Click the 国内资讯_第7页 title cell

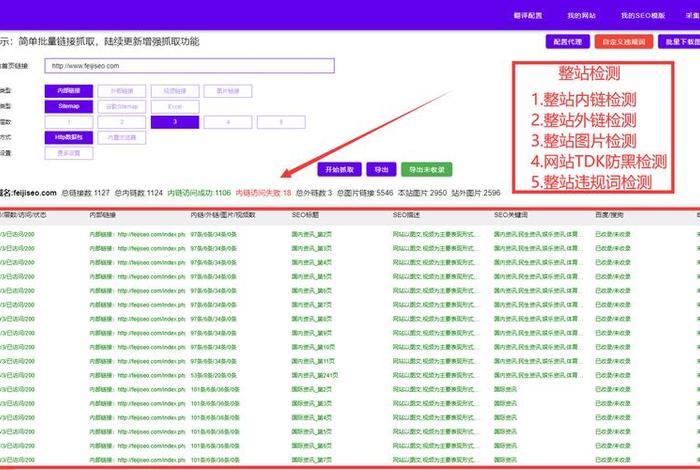click(x=312, y=305)
